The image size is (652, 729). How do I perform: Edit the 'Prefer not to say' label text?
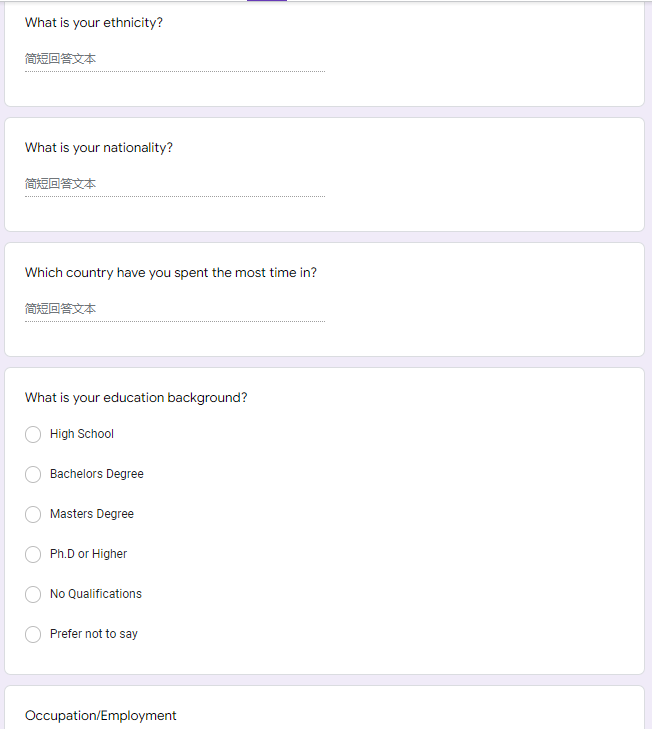point(94,634)
